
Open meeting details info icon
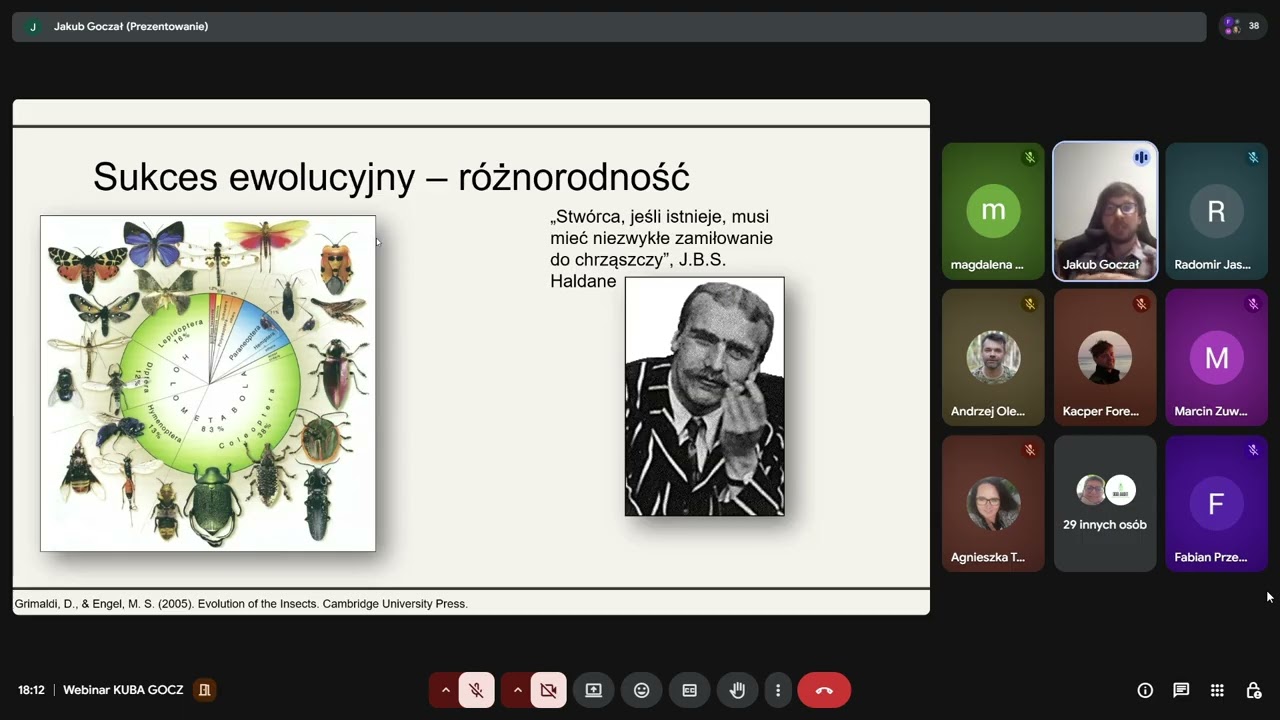point(1145,690)
